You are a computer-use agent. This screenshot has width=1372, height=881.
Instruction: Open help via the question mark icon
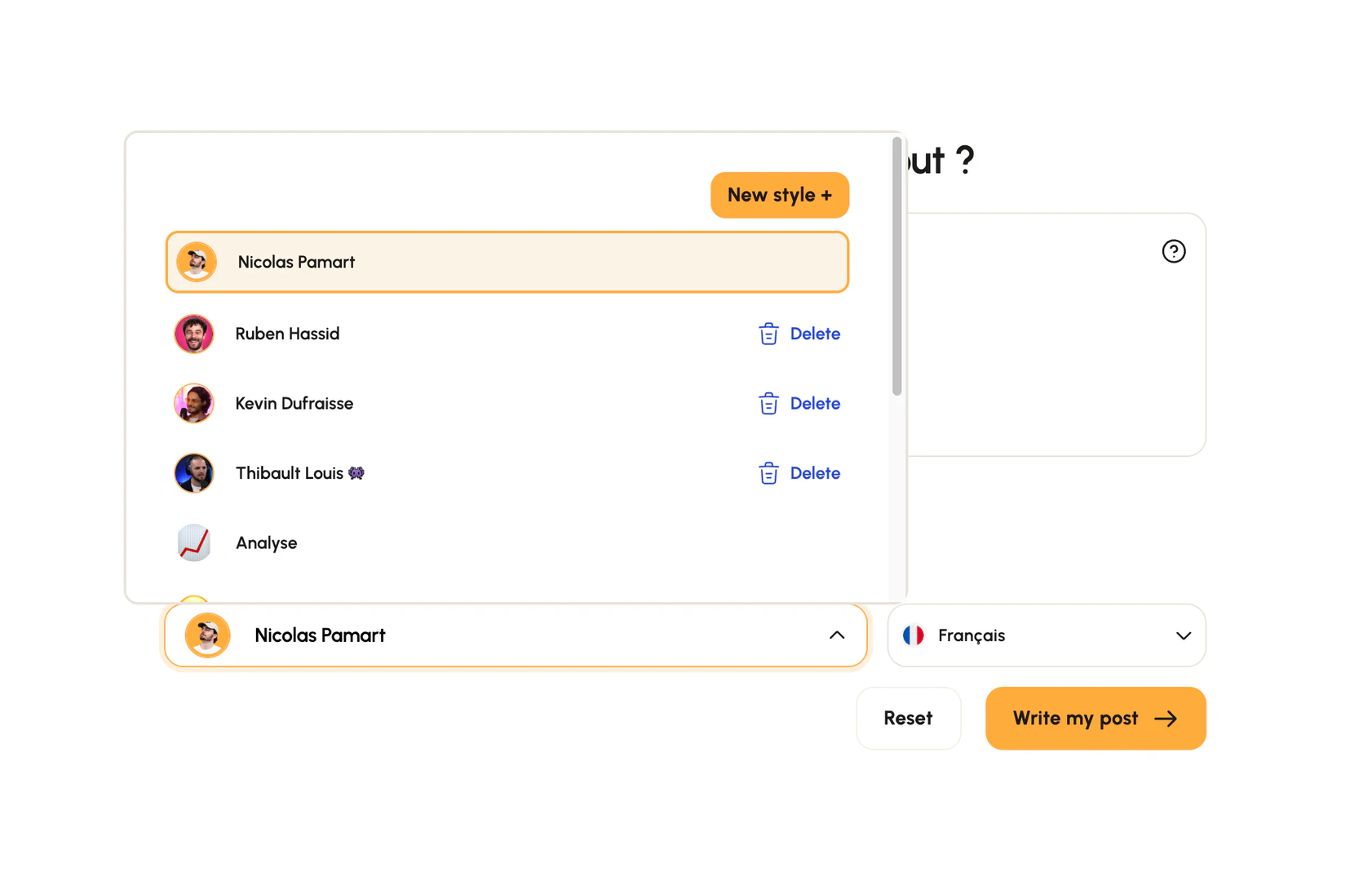click(1174, 251)
